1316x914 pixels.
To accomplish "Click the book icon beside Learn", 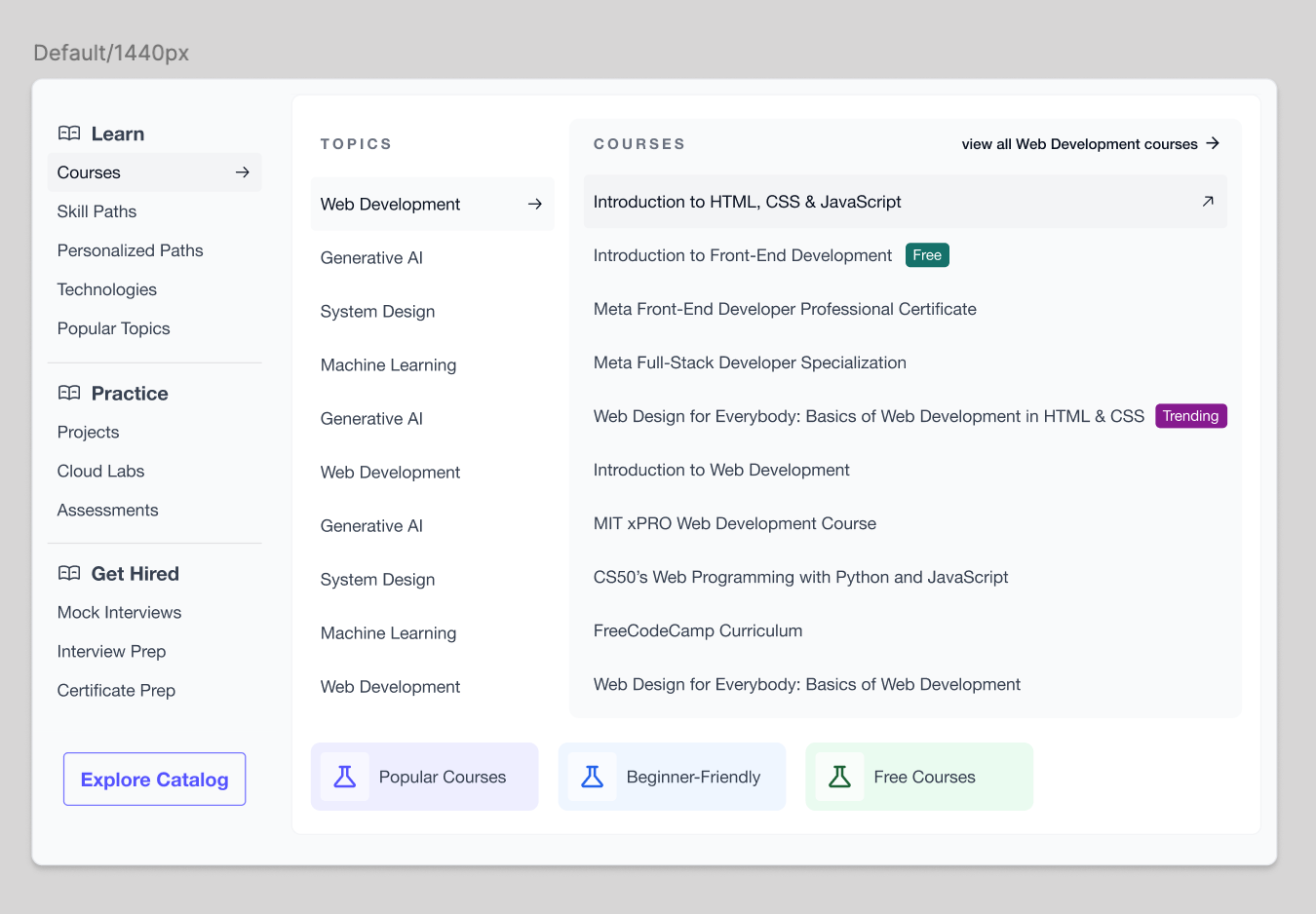I will click(x=69, y=133).
